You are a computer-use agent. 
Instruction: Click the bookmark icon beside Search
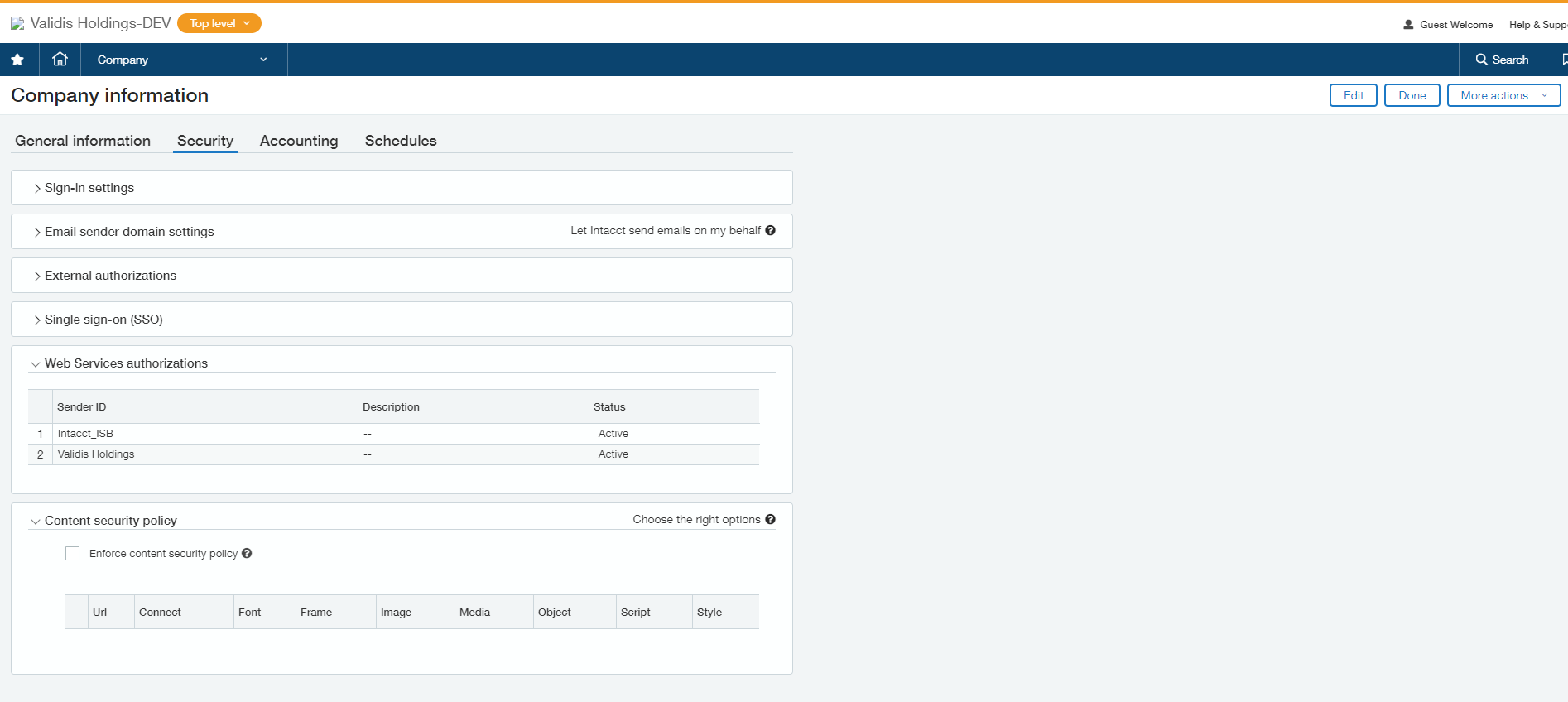click(1564, 60)
